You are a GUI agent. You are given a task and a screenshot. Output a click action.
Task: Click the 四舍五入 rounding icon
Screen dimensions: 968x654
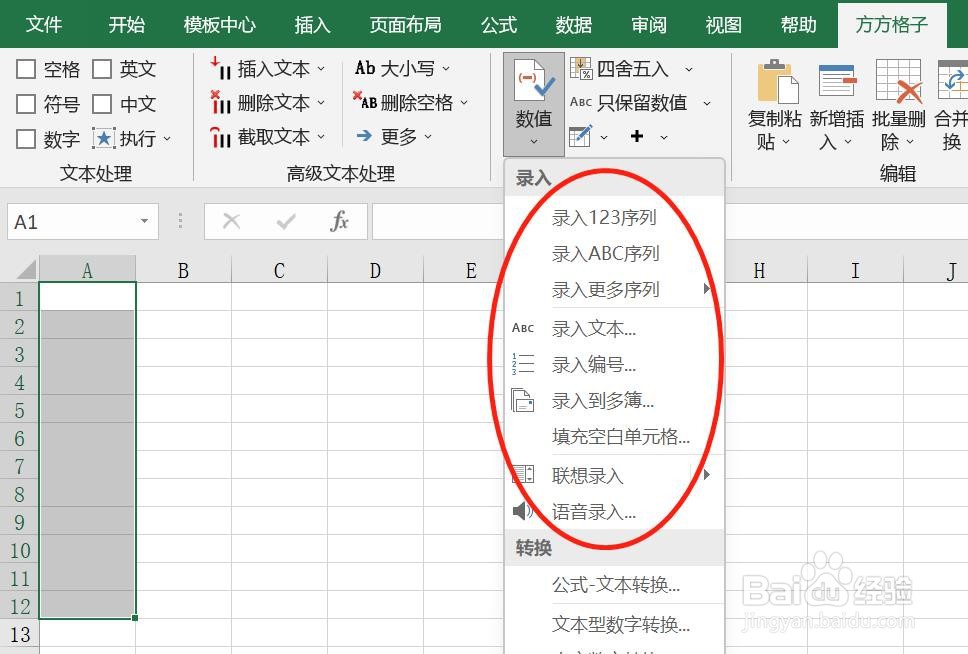tap(581, 69)
